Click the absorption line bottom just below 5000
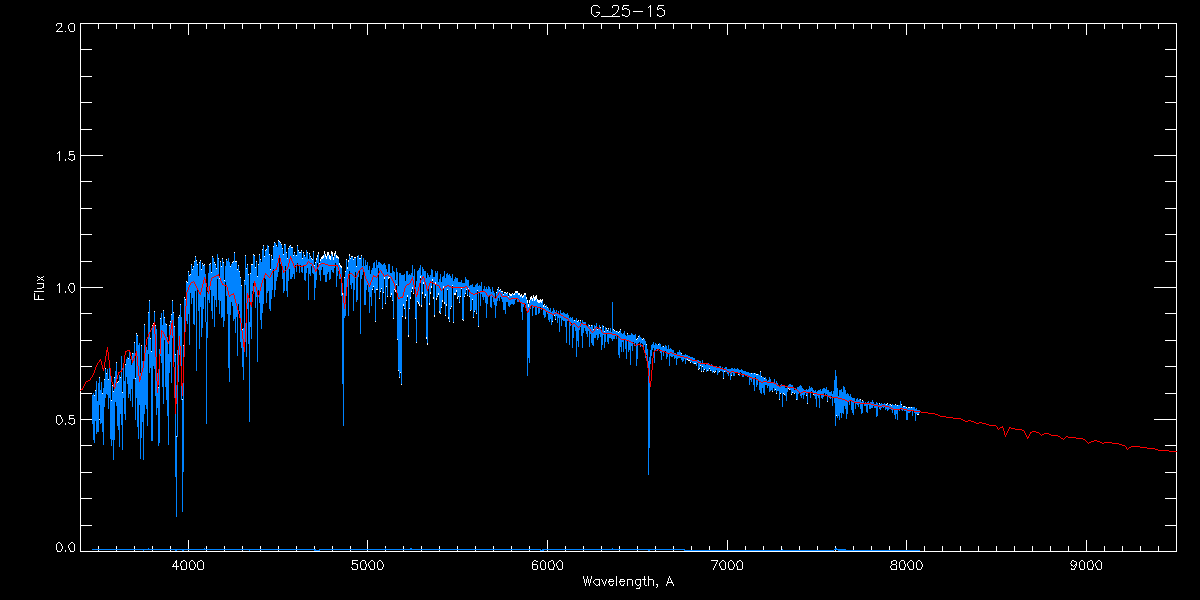Image resolution: width=1200 pixels, height=600 pixels. click(x=343, y=422)
